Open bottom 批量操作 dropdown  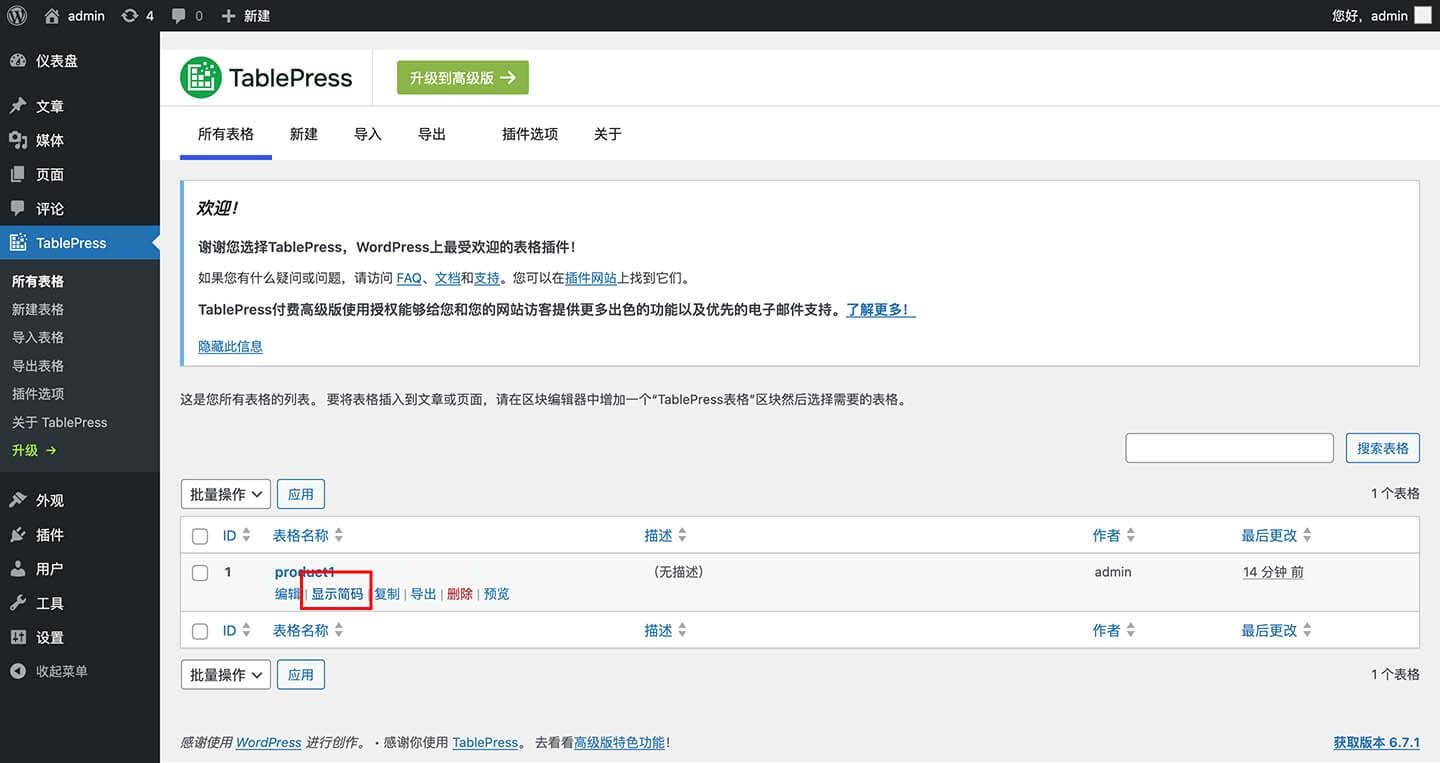point(226,675)
